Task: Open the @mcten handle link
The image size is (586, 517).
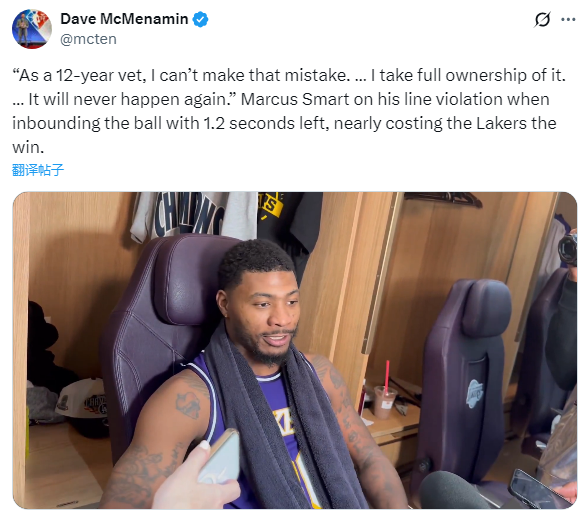Action: 88,39
